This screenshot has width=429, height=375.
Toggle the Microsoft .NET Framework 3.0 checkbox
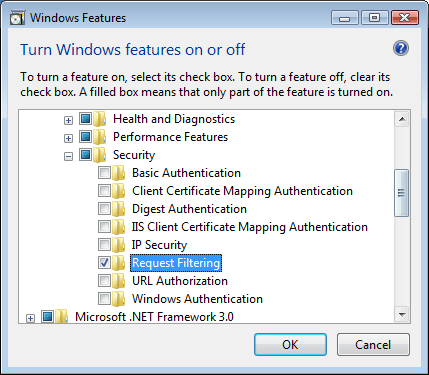(47, 317)
